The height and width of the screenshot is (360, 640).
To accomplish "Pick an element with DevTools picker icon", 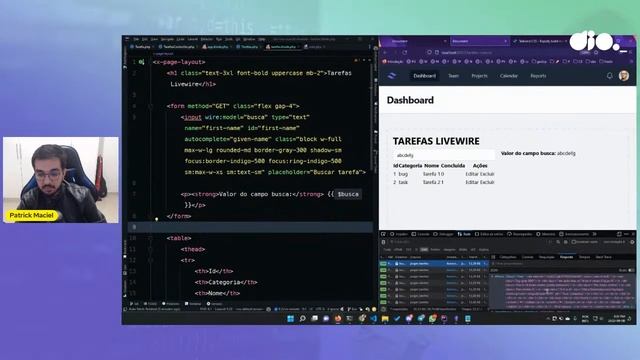I will point(383,234).
